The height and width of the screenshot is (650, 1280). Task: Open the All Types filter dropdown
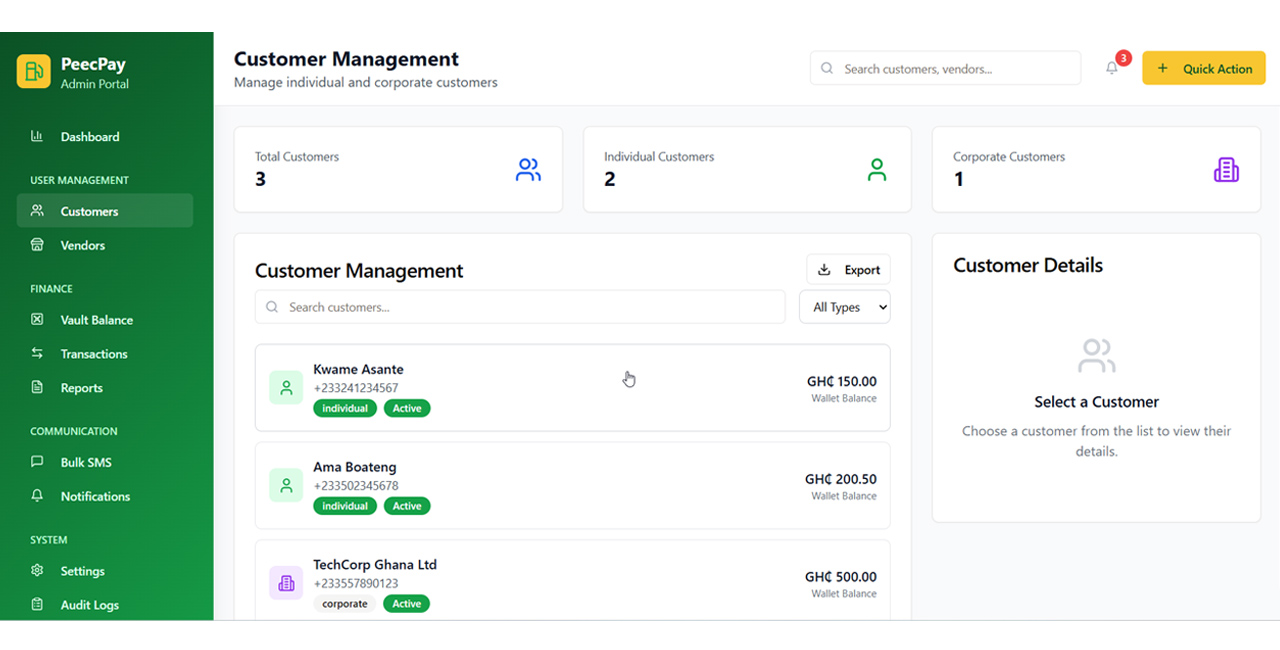point(844,307)
